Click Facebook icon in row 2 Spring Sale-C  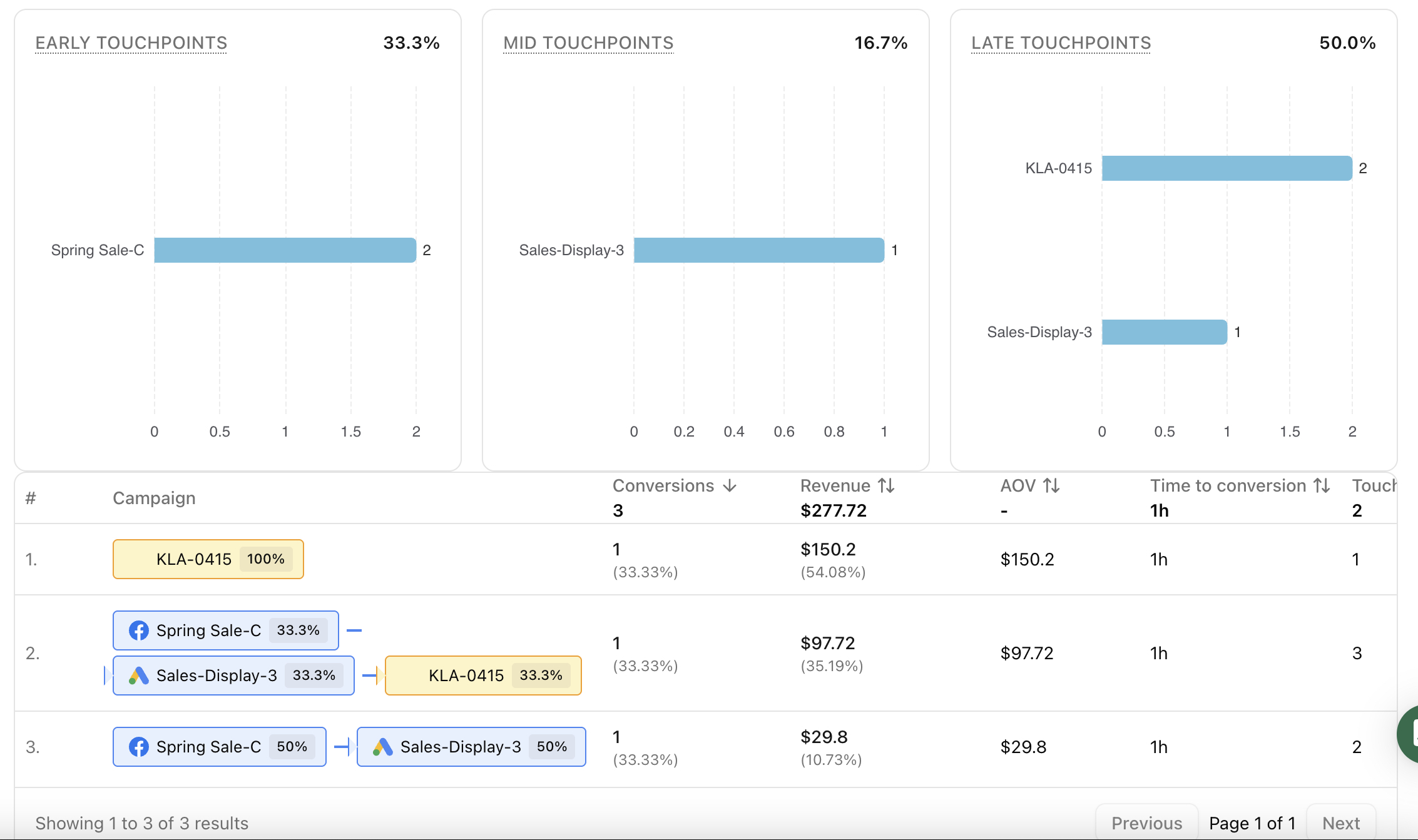[x=138, y=630]
